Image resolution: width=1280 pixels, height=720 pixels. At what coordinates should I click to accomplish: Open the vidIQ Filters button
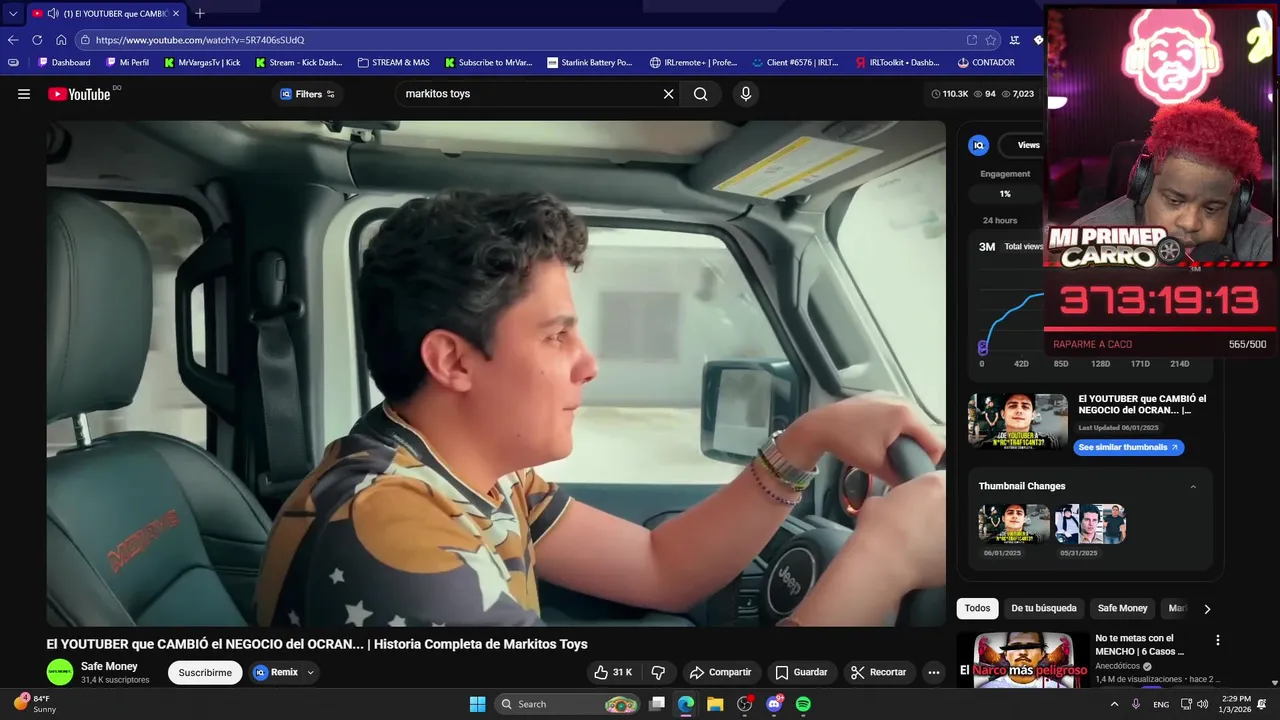click(x=308, y=94)
